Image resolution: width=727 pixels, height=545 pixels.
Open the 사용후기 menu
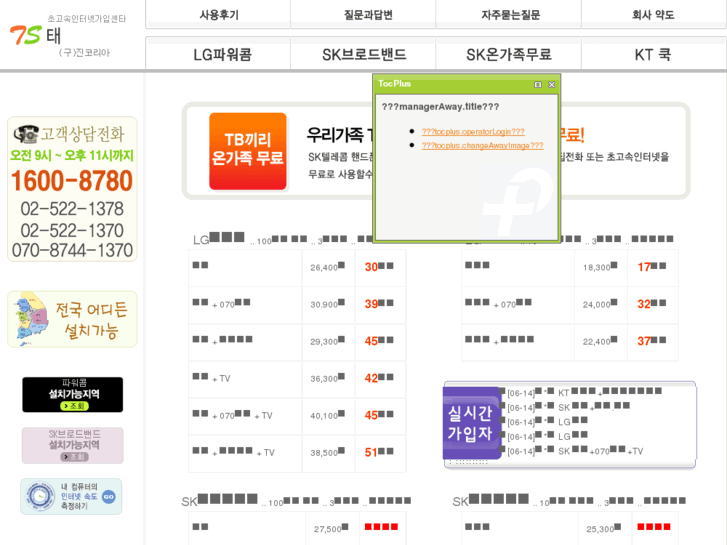(x=219, y=15)
